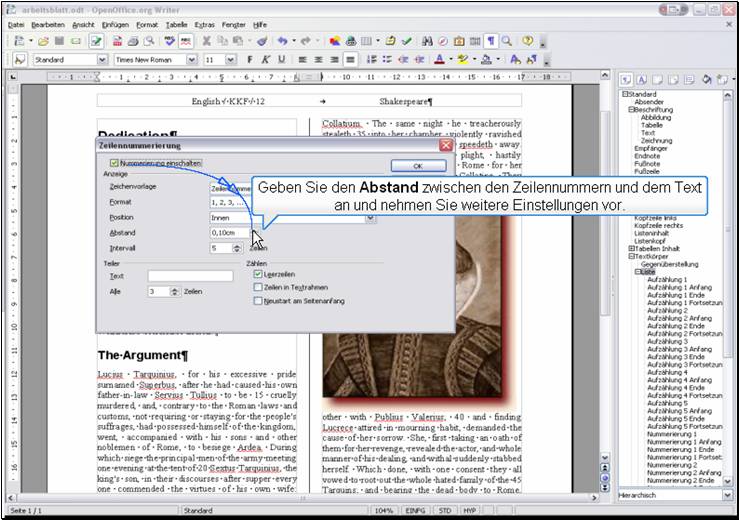
Task: Click the Help question mark icon
Action: coord(527,41)
